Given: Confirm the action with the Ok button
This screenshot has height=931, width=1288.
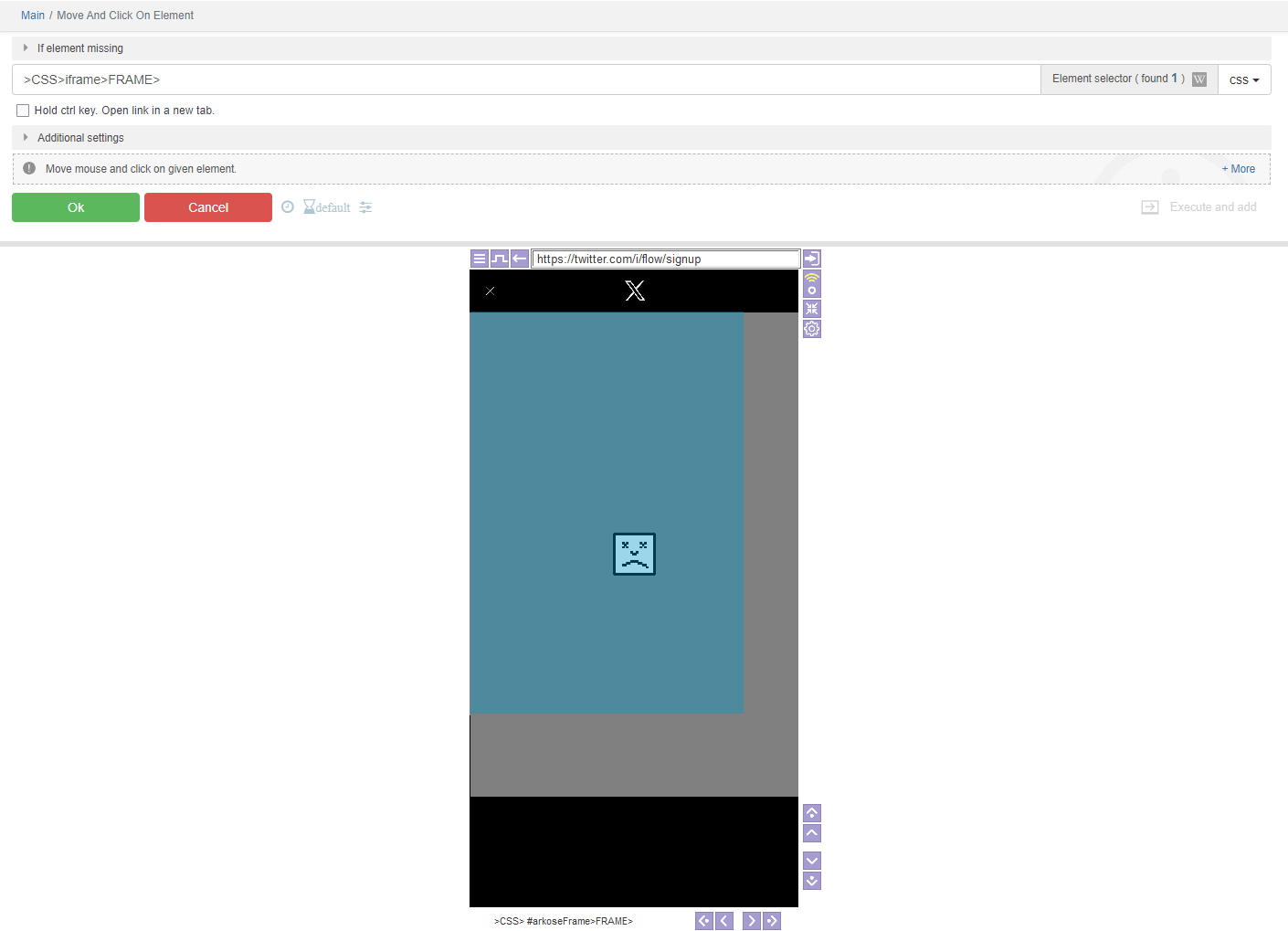Looking at the screenshot, I should [76, 207].
